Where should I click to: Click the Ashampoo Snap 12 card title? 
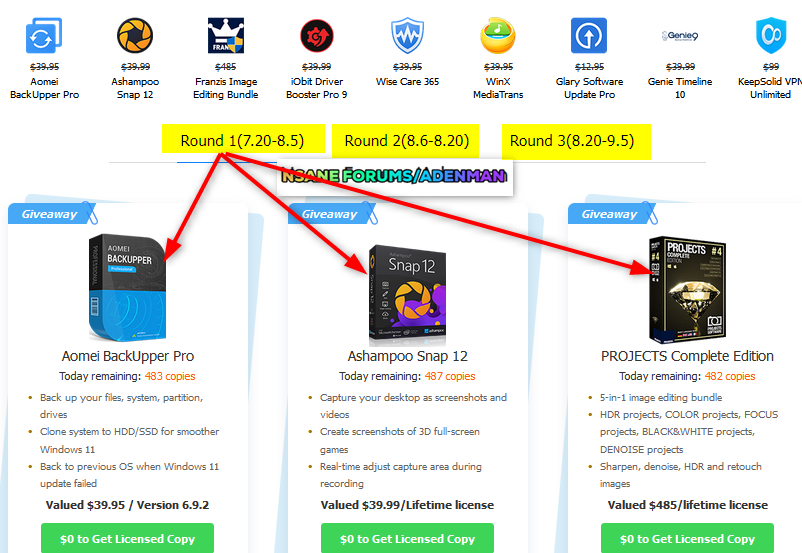point(408,356)
